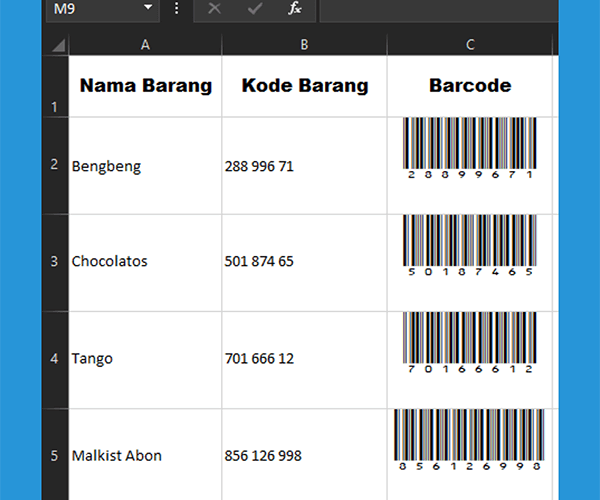
Task: Select column A header
Action: click(x=145, y=45)
